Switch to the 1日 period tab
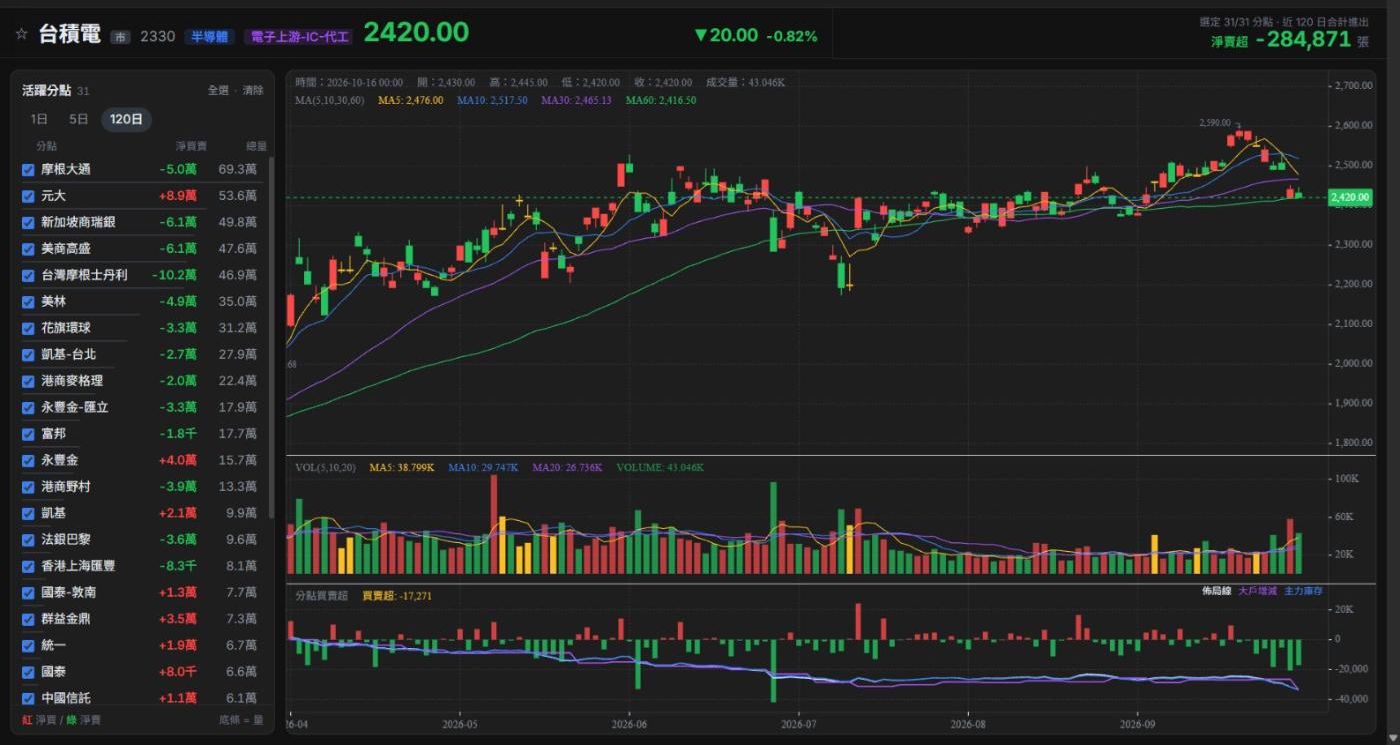Screen dimensions: 1400x745 point(39,119)
